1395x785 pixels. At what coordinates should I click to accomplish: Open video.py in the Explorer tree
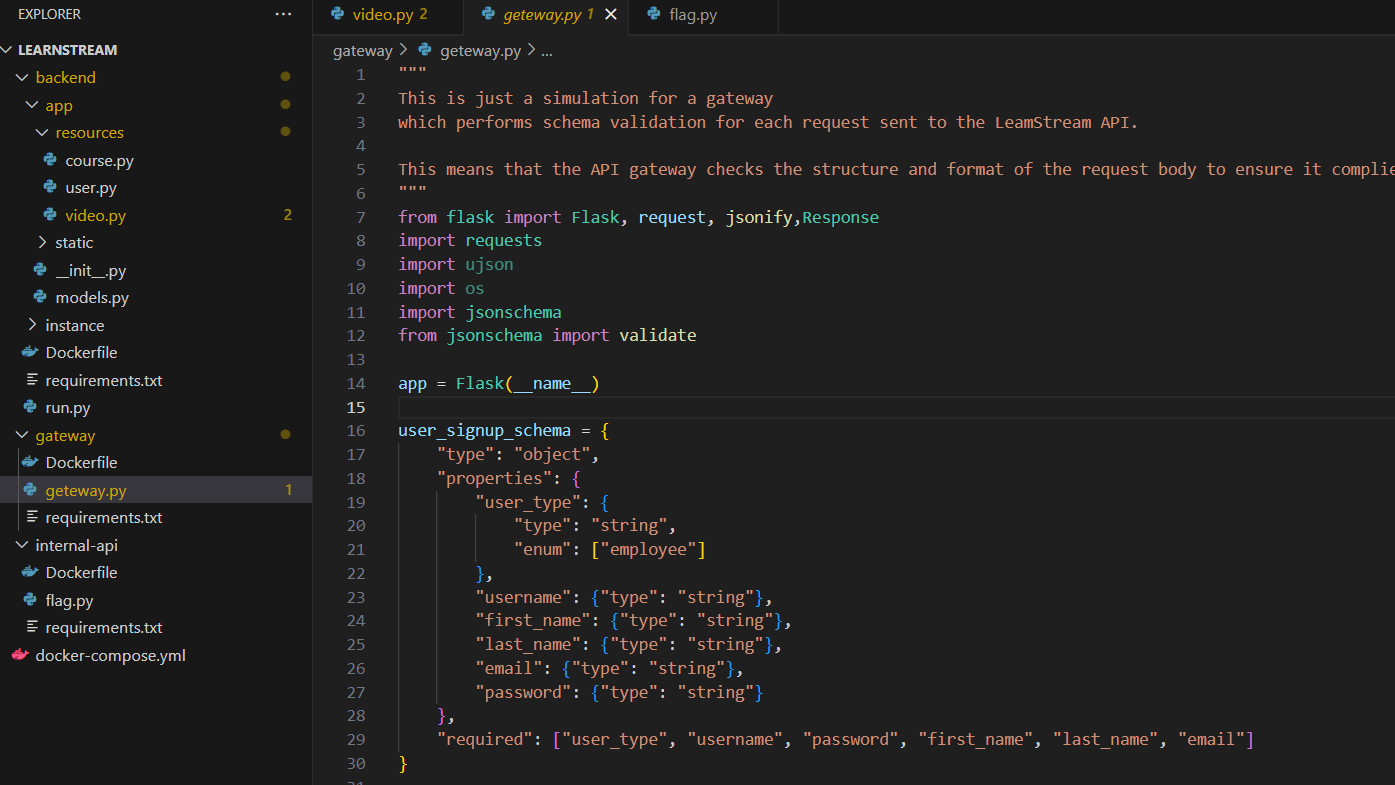(x=95, y=215)
